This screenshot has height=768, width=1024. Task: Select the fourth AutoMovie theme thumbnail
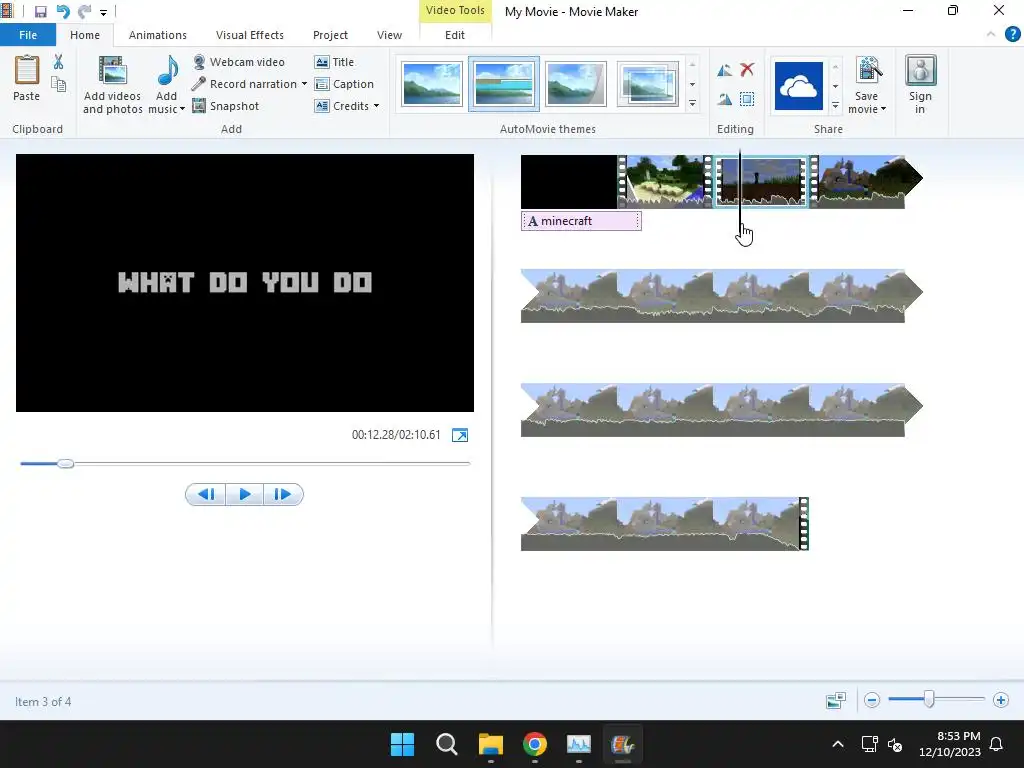[x=647, y=84]
